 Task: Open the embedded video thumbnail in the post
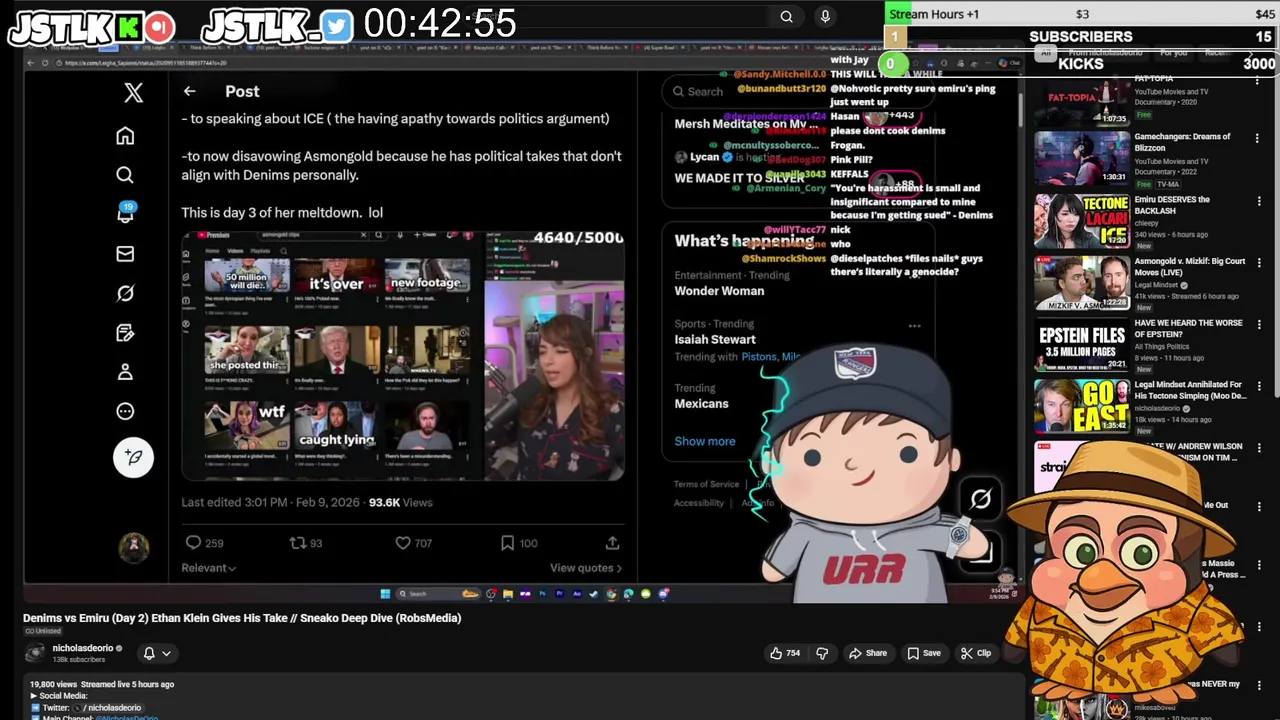point(403,355)
